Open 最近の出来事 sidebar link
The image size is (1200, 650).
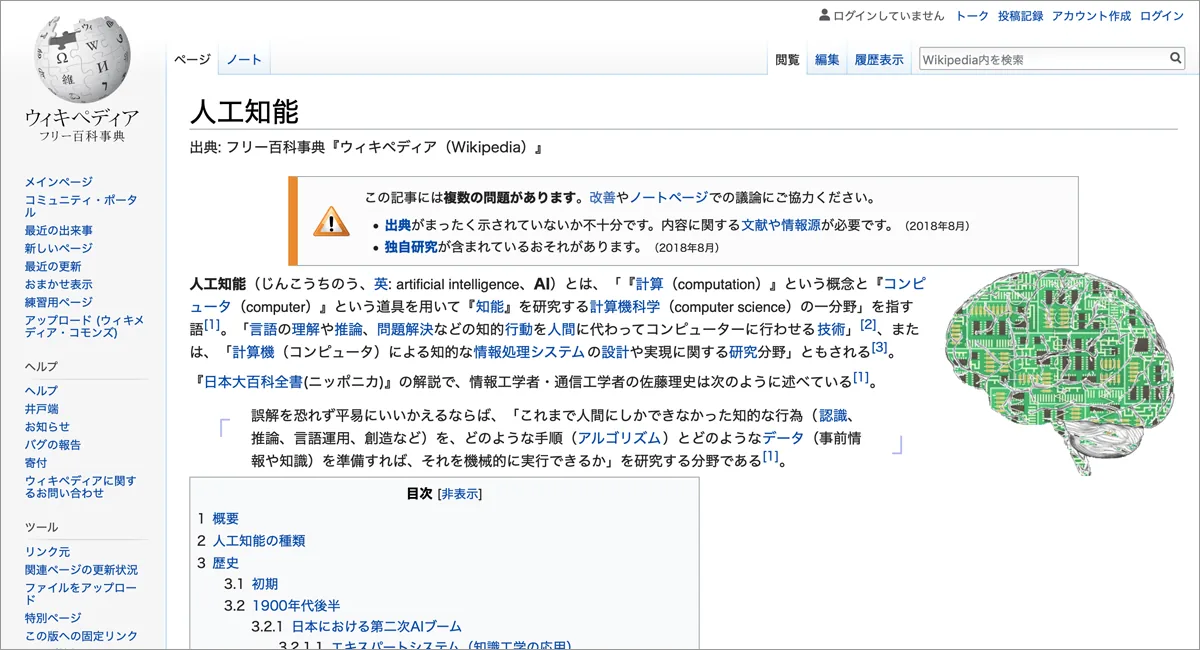point(59,231)
